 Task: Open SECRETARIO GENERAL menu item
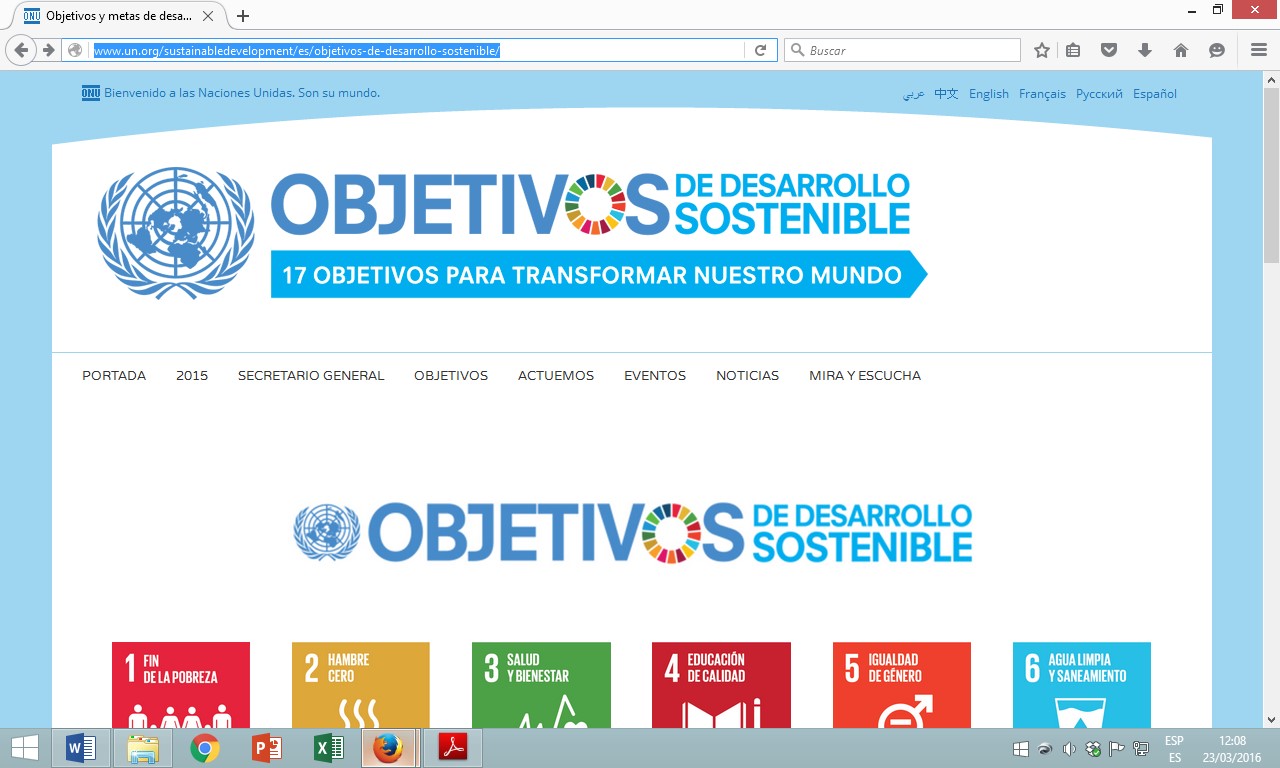[x=311, y=376]
